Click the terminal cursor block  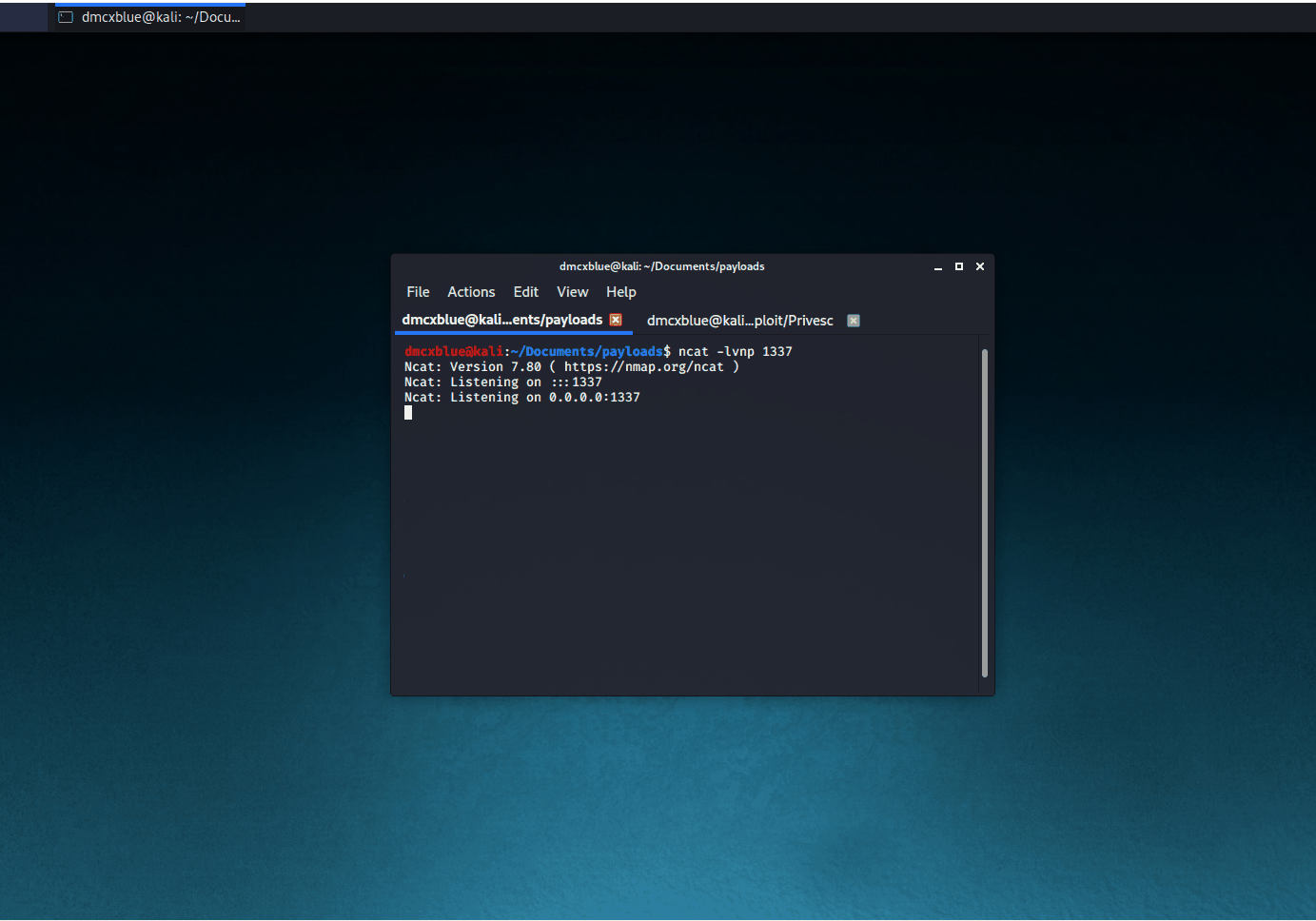click(x=408, y=412)
